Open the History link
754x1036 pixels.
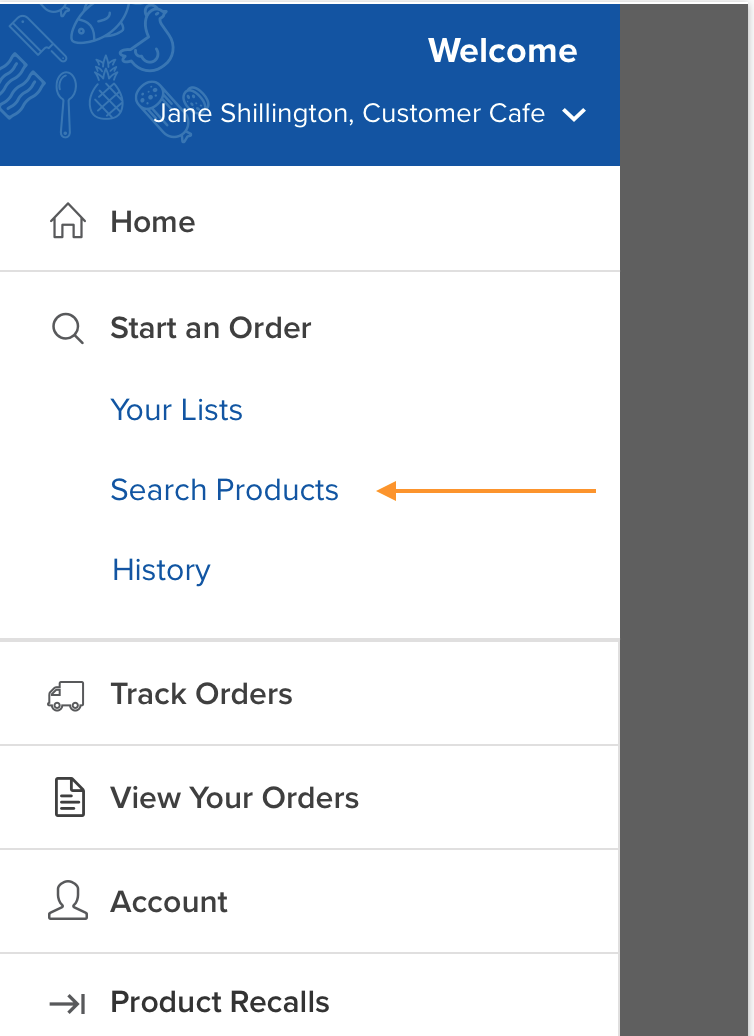(x=161, y=570)
